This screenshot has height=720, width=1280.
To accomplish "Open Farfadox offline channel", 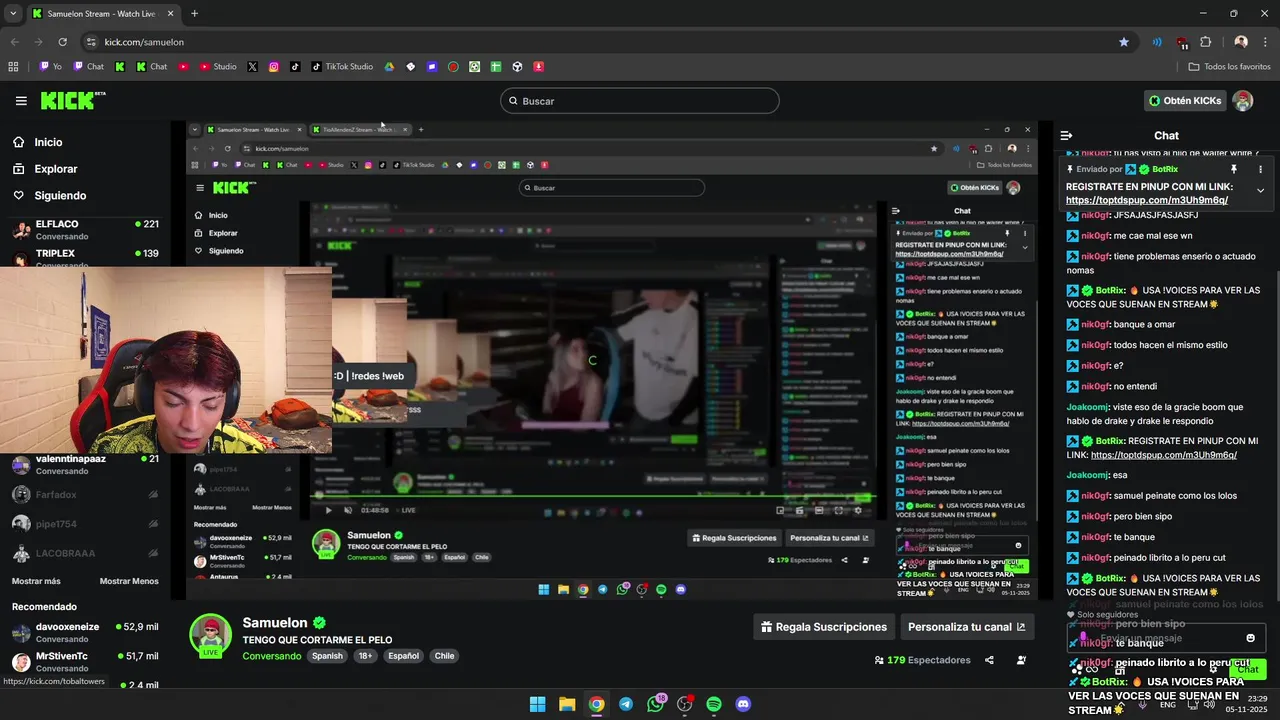I will (85, 494).
